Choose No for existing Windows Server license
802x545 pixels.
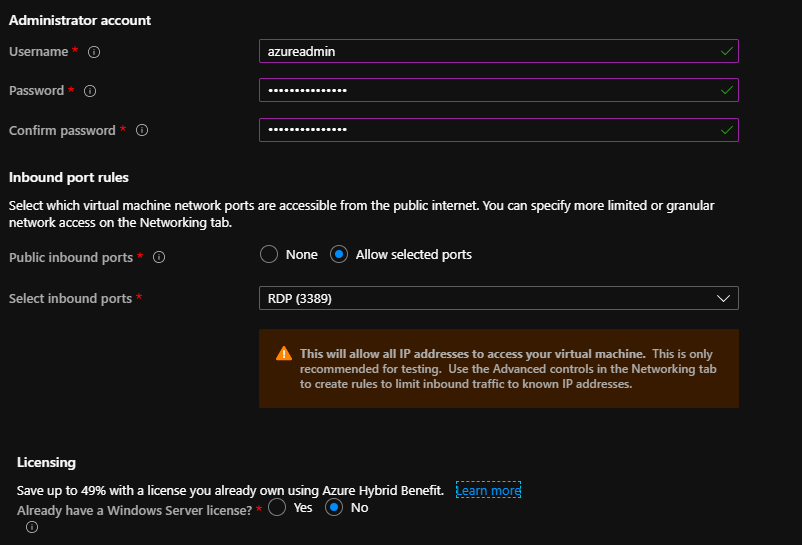[x=335, y=508]
